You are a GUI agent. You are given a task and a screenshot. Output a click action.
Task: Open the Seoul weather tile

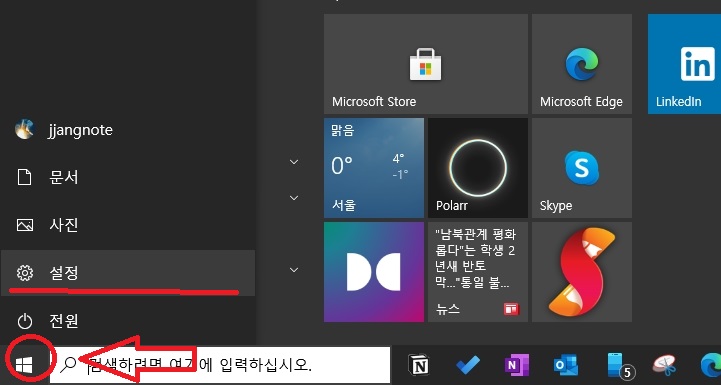(374, 168)
